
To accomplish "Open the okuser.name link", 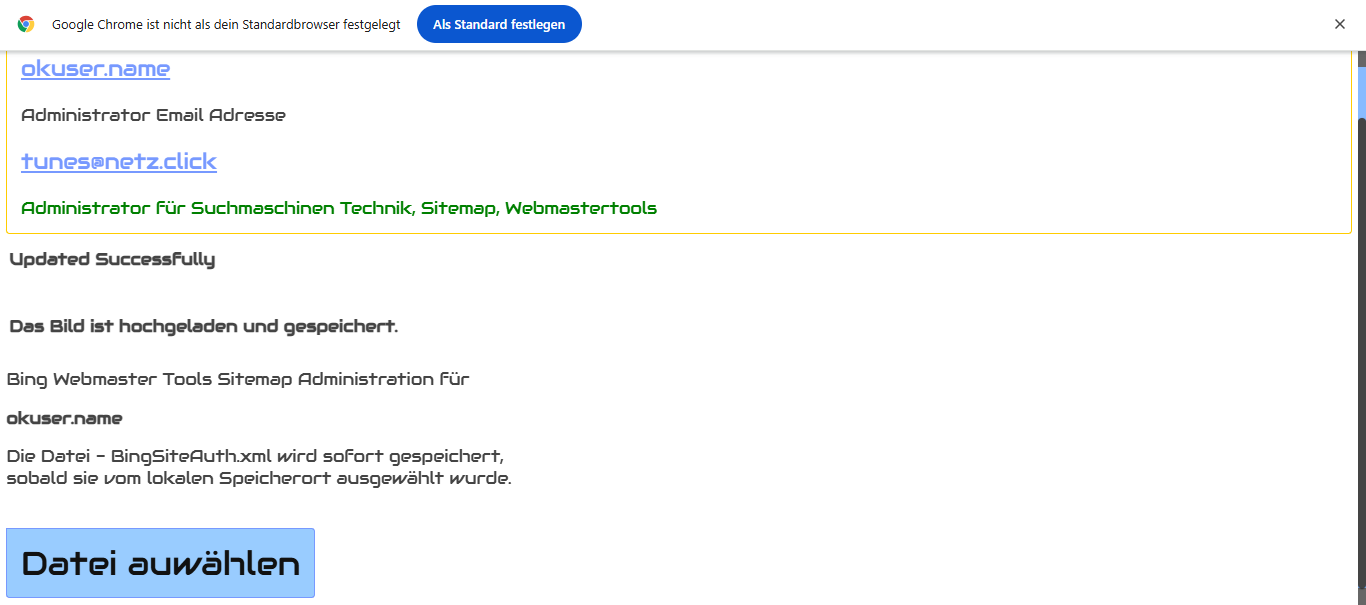I will [96, 68].
